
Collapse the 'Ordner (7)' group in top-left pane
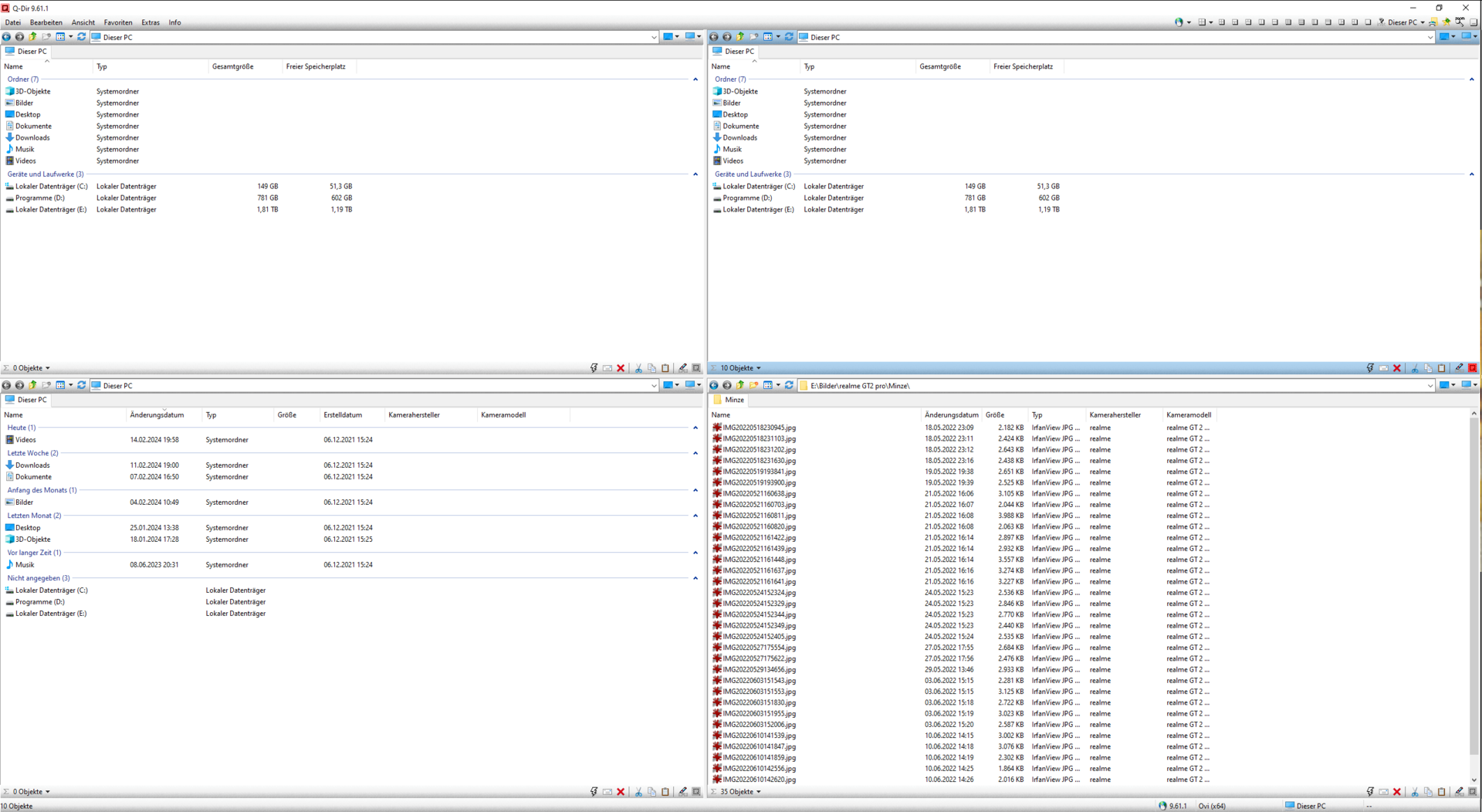pos(695,80)
